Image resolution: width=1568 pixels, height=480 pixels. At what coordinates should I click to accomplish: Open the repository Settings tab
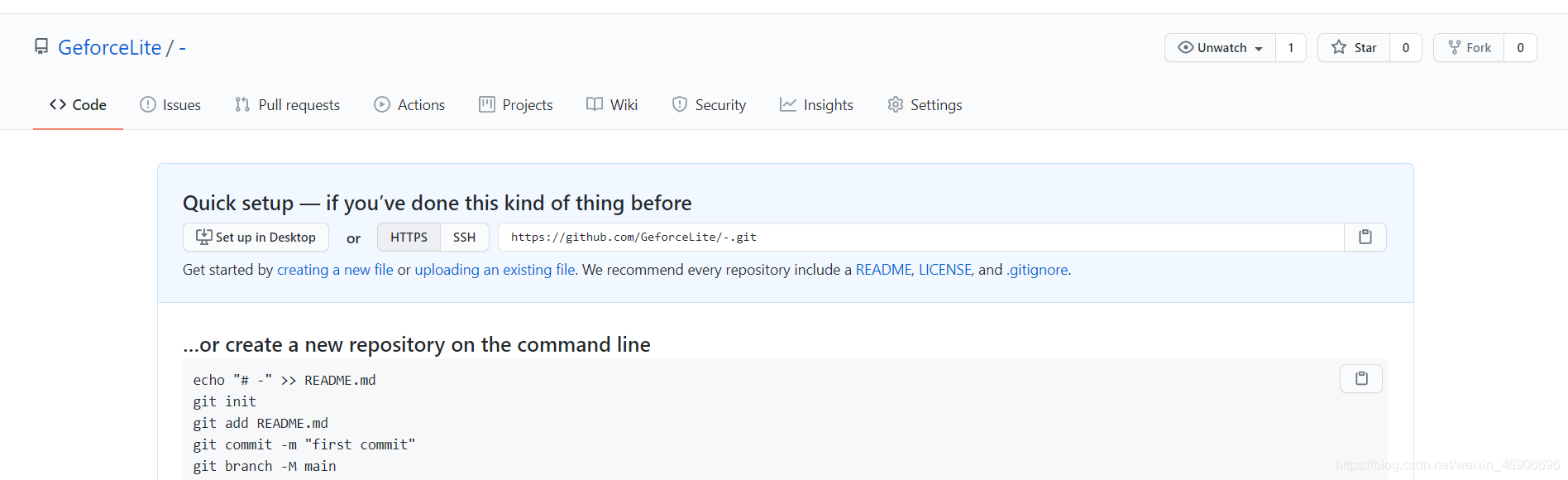pos(925,104)
